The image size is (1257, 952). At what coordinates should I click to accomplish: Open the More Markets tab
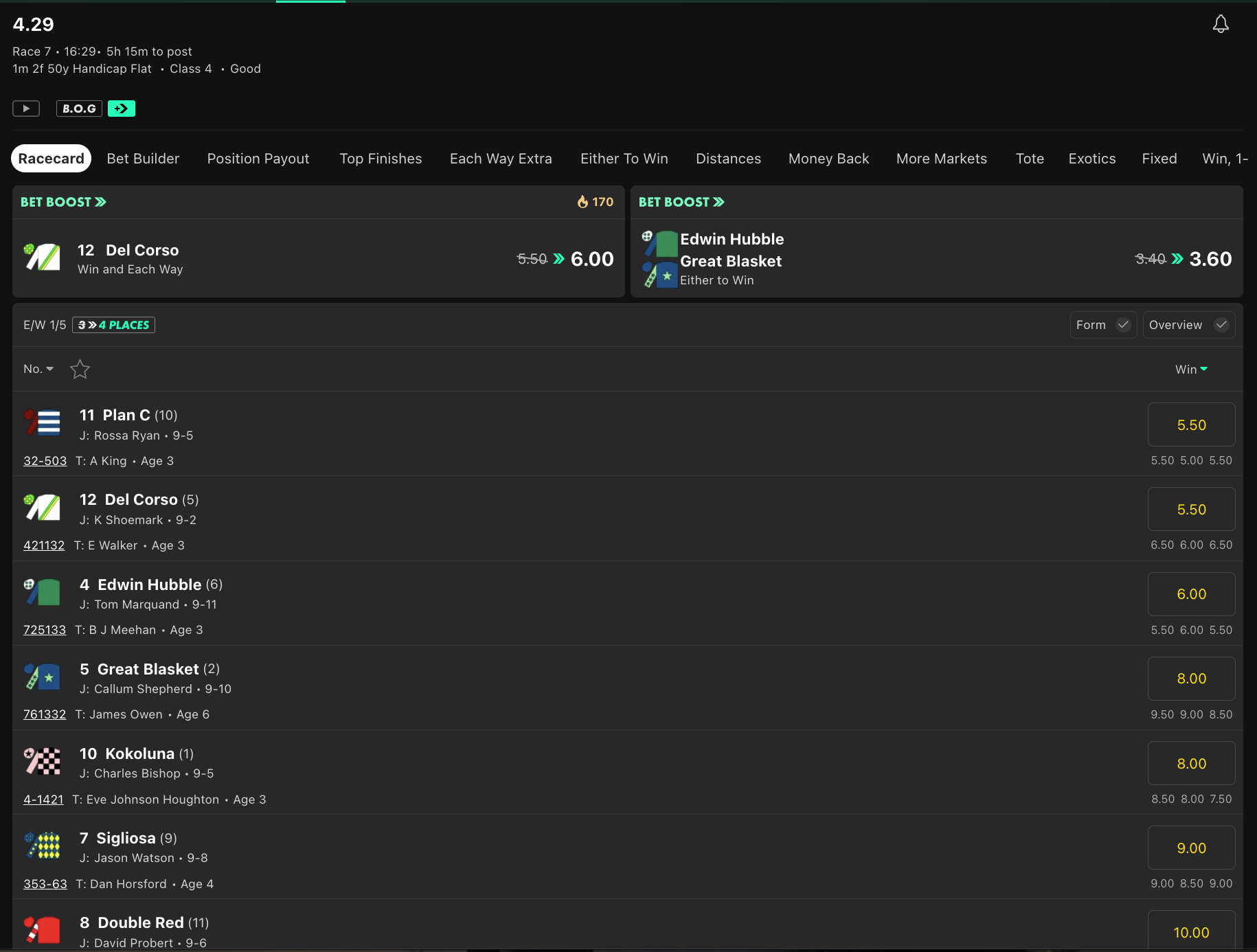[x=942, y=159]
